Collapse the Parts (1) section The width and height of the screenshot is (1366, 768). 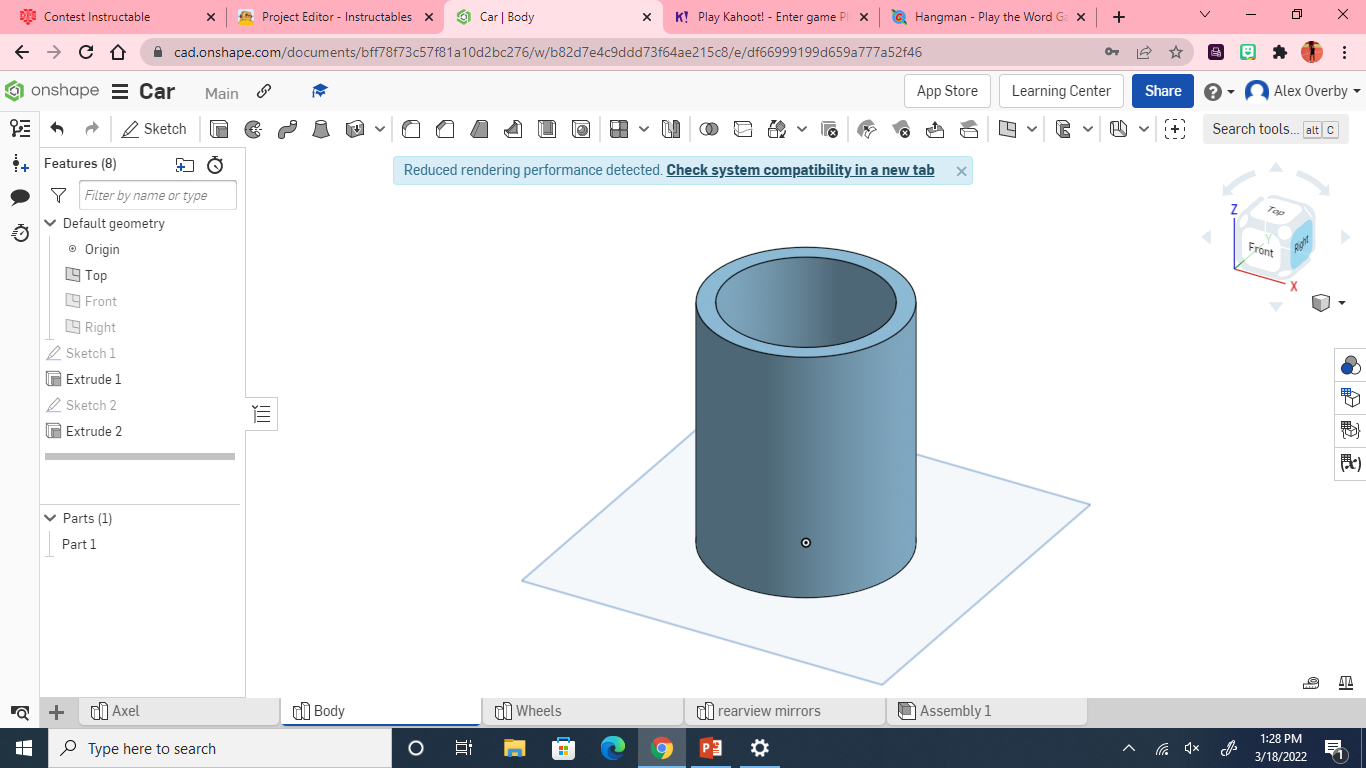(50, 518)
